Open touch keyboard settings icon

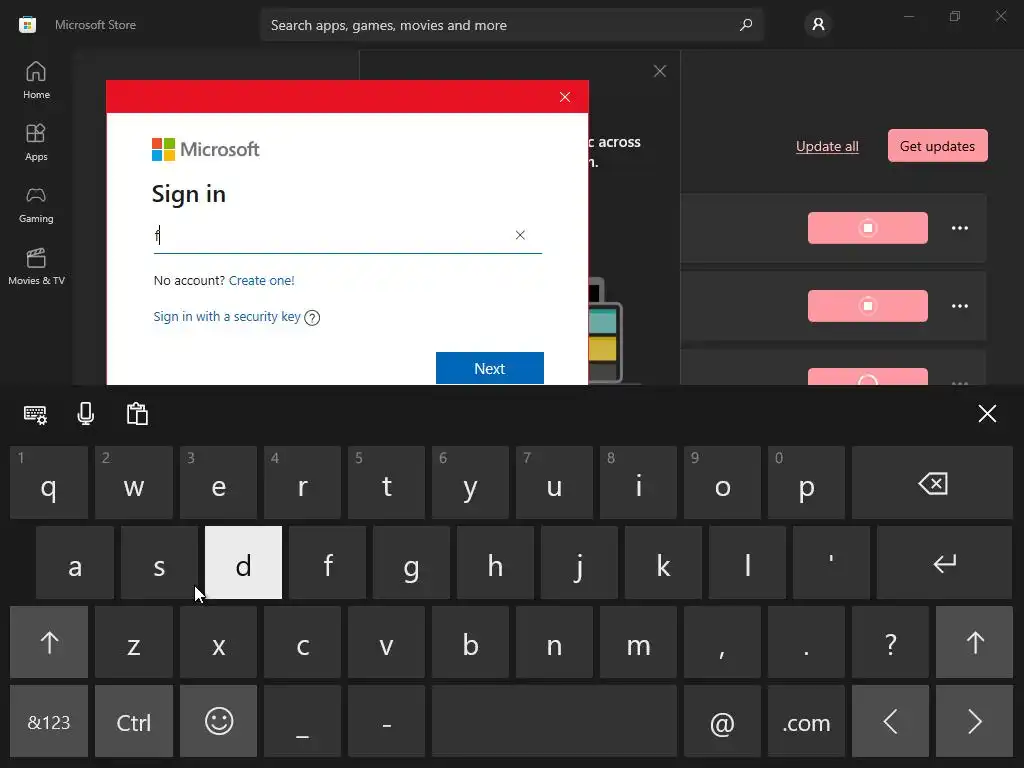point(35,414)
